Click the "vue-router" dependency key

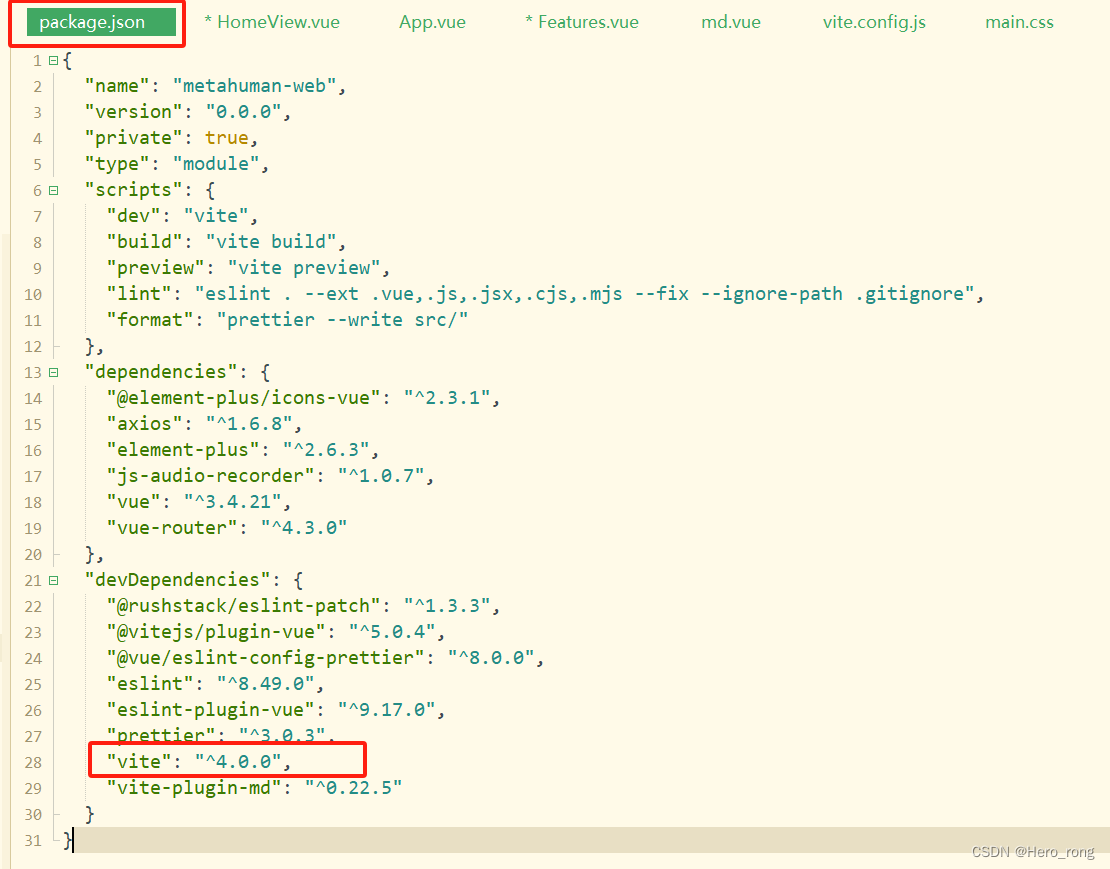tap(172, 529)
